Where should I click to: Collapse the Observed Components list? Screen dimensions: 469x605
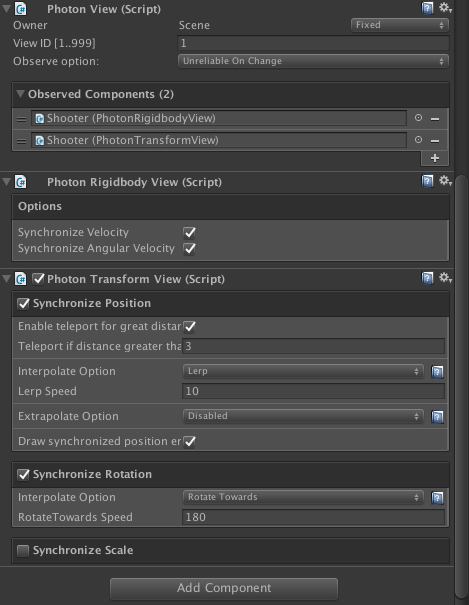(20, 94)
